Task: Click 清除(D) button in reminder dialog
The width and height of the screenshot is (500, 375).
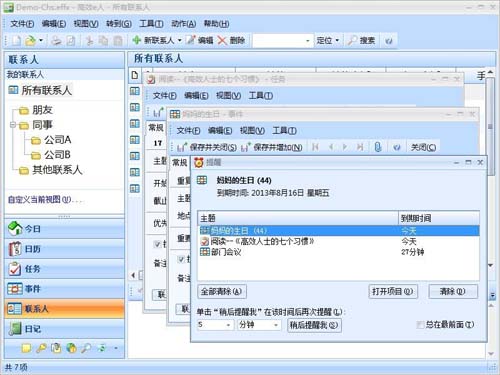Action: point(453,292)
